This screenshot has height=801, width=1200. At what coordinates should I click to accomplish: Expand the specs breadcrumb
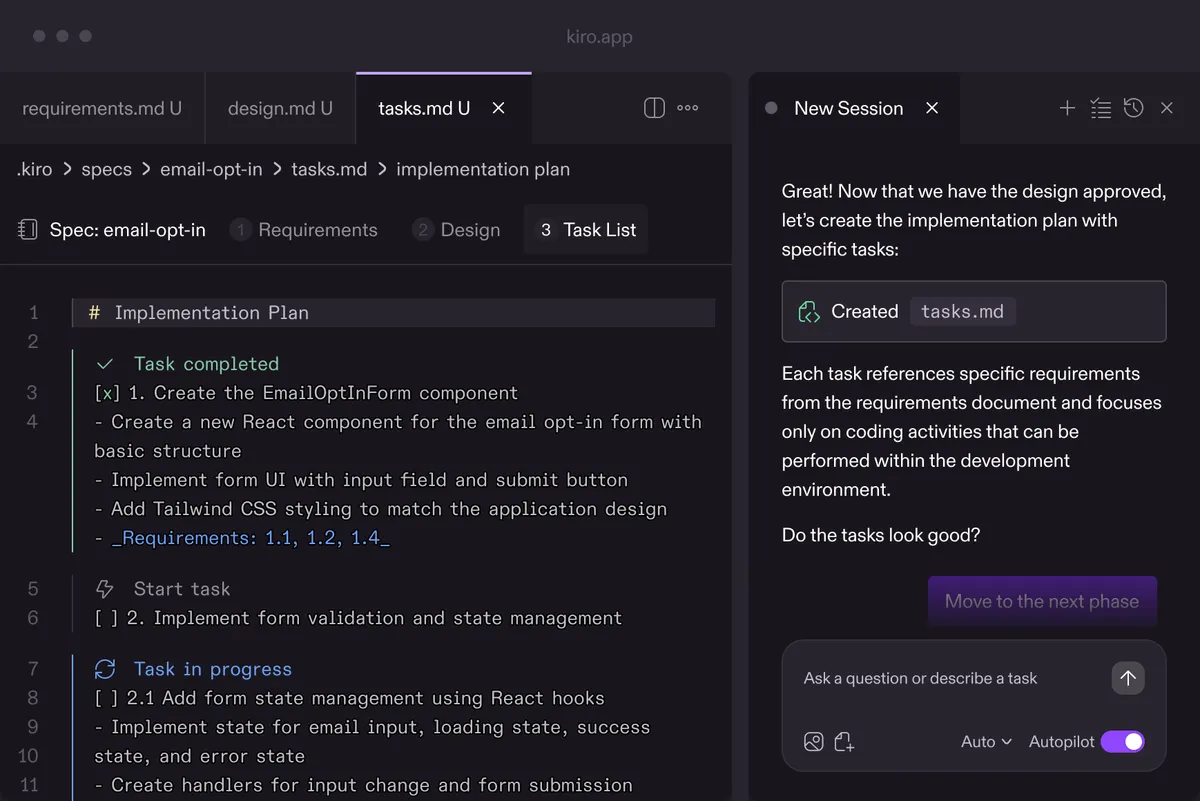(106, 169)
